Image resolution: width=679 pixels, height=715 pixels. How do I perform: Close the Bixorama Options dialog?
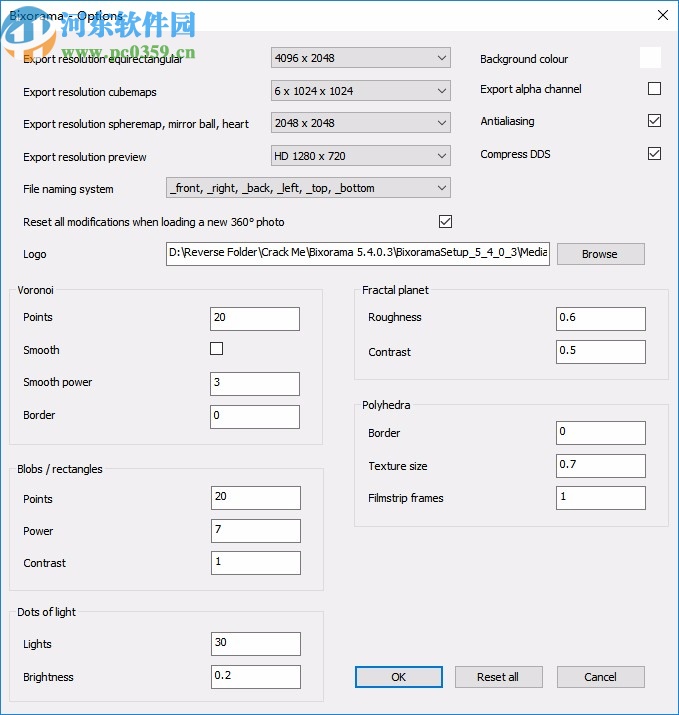pos(662,15)
